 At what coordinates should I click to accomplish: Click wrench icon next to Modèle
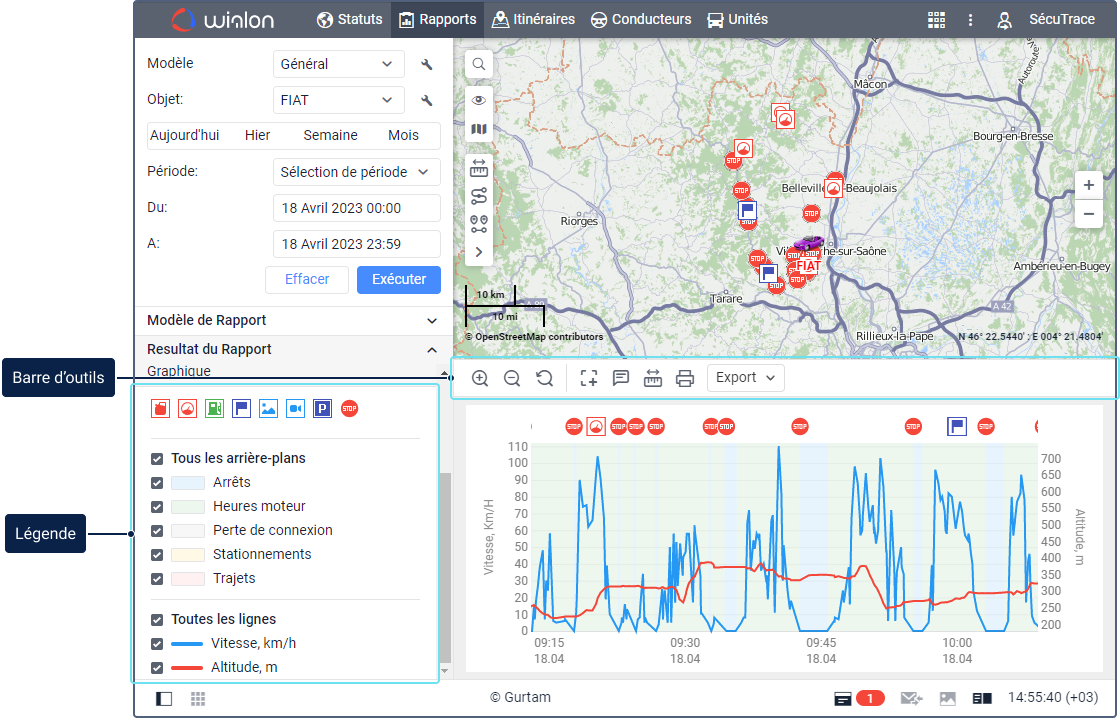pyautogui.click(x=426, y=64)
